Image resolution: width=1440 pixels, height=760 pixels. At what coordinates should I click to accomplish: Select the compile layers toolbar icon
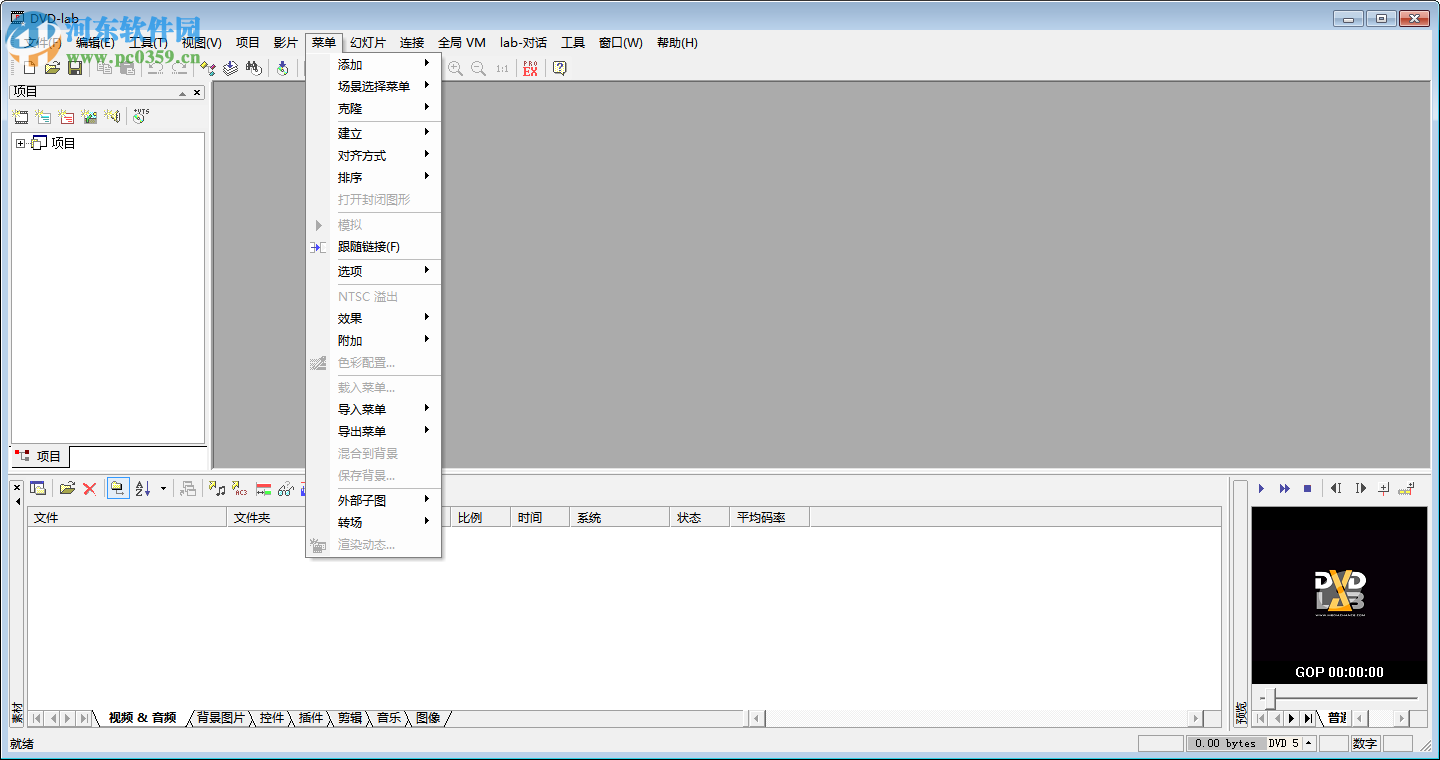[x=230, y=68]
